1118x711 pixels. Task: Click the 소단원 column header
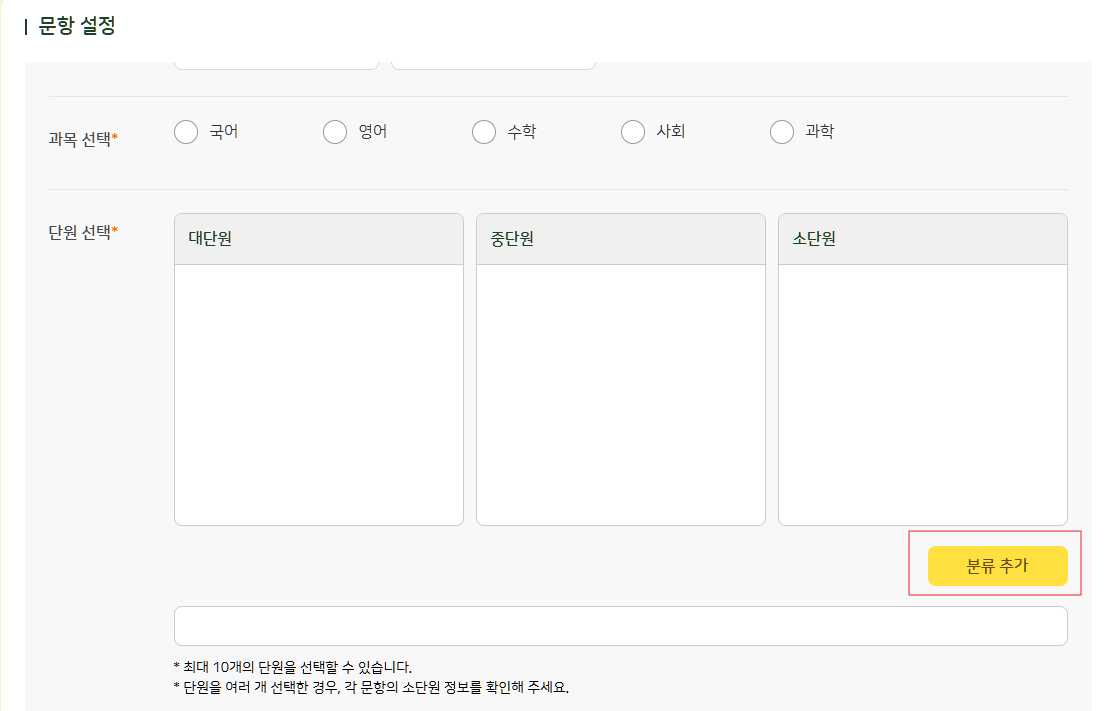(x=923, y=239)
